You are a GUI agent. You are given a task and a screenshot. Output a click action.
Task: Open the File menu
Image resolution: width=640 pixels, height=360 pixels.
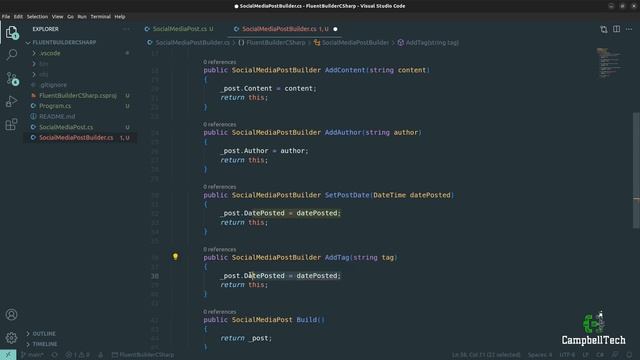6,17
